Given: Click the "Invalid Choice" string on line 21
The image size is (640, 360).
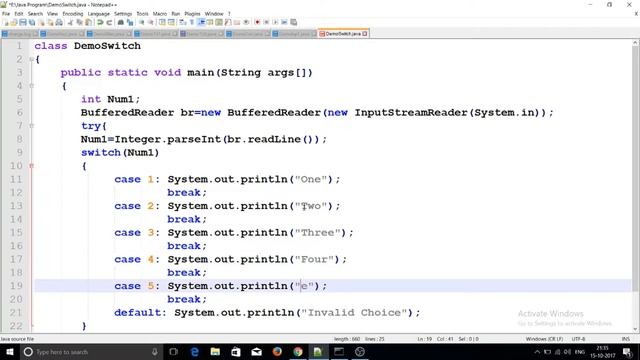Looking at the screenshot, I should point(354,313).
